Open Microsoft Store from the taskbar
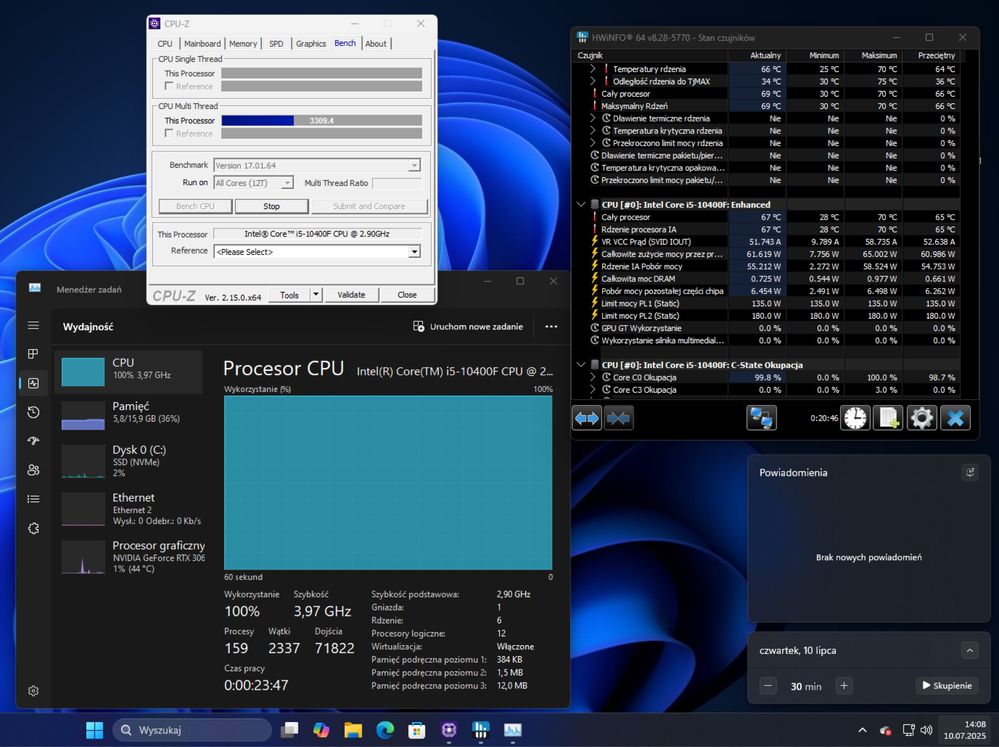This screenshot has height=747, width=999. tap(417, 730)
